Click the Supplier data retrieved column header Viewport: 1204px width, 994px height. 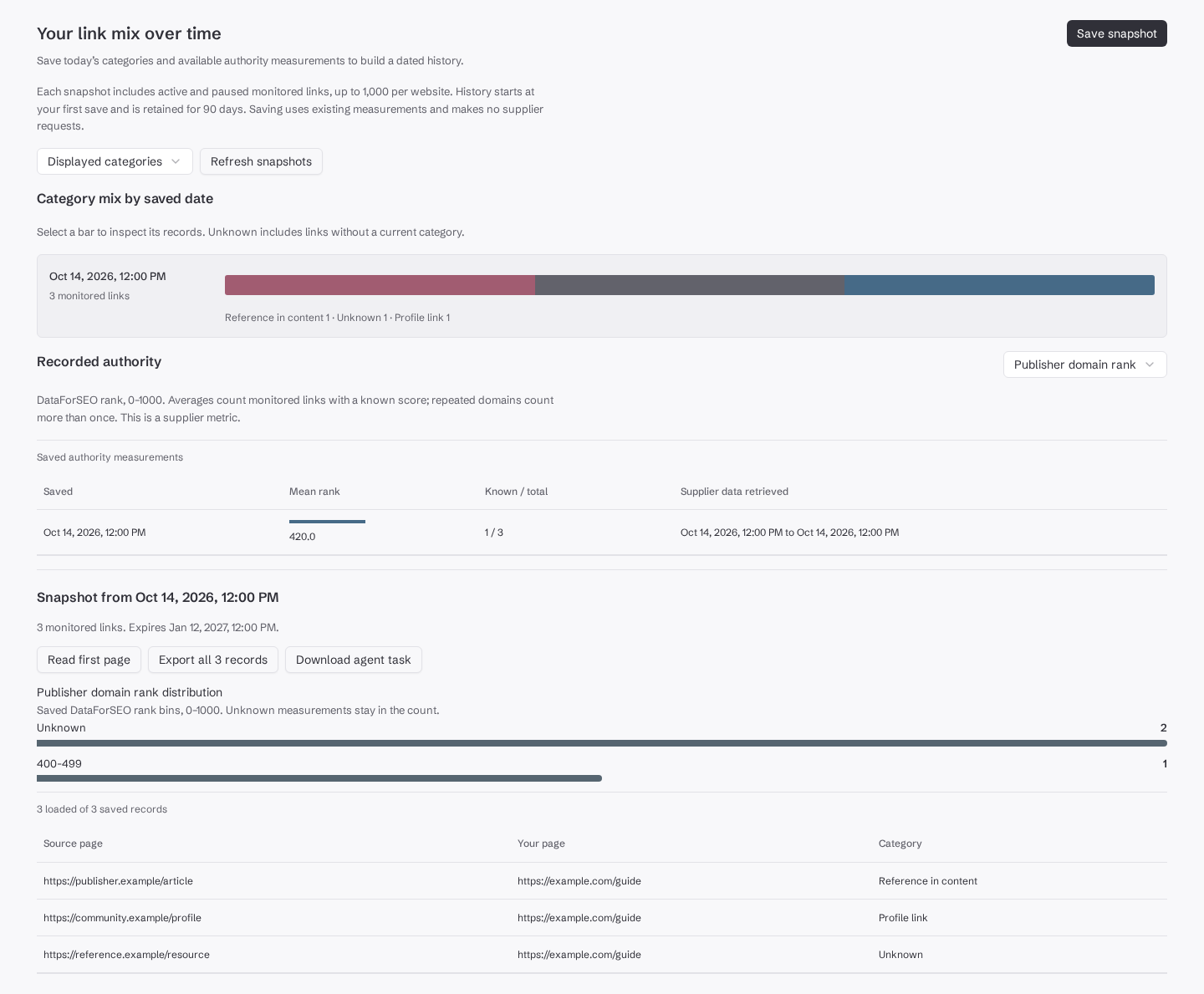(734, 492)
